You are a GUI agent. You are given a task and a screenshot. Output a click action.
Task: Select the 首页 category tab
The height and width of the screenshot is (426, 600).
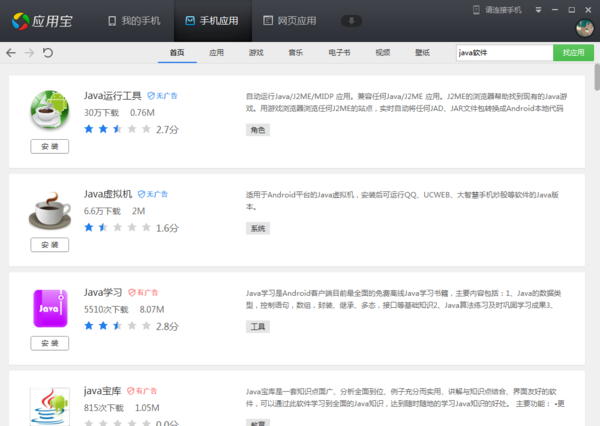point(177,53)
